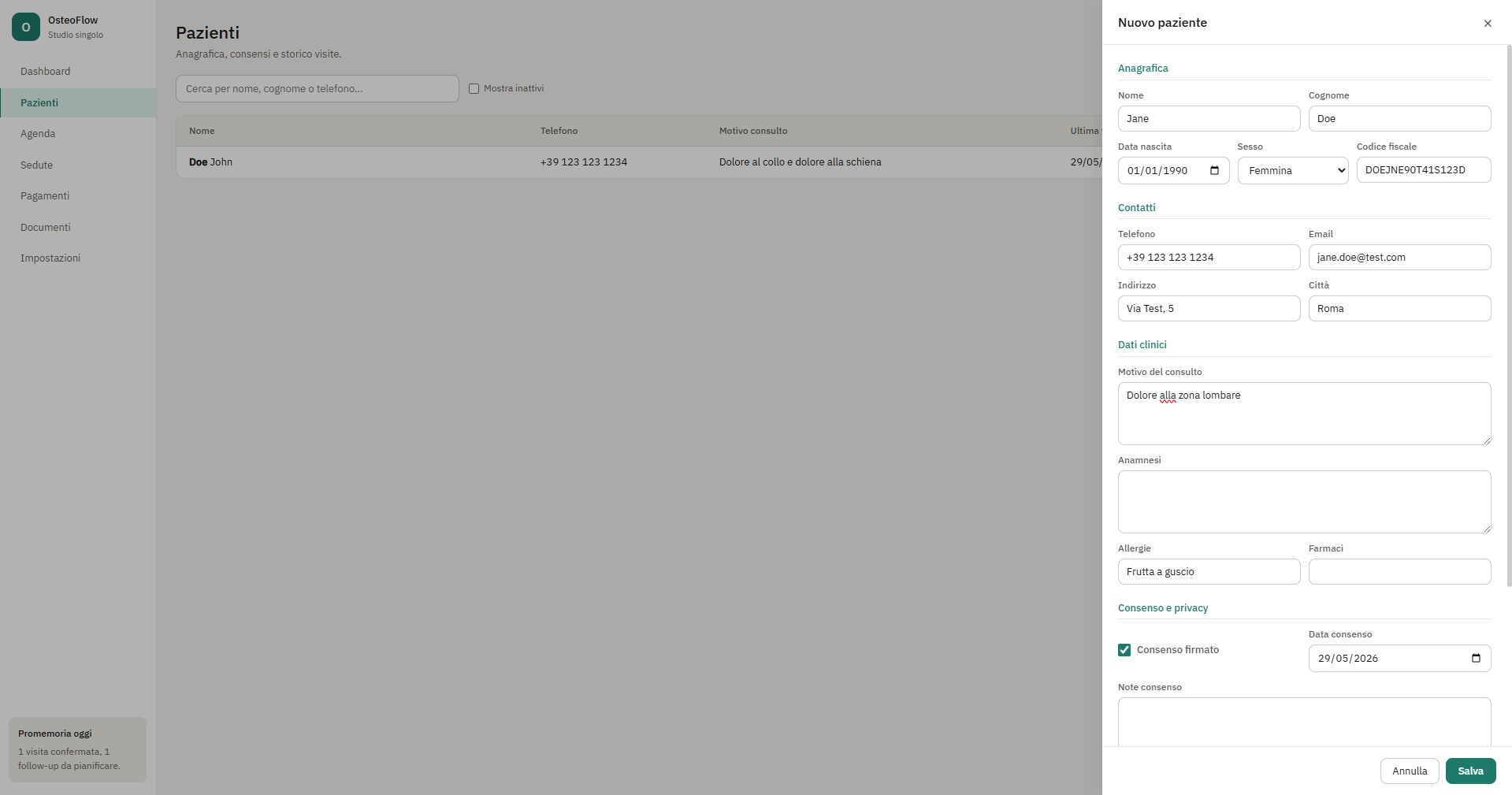
Task: Click the OsteoFlow logo icon
Action: (x=26, y=27)
